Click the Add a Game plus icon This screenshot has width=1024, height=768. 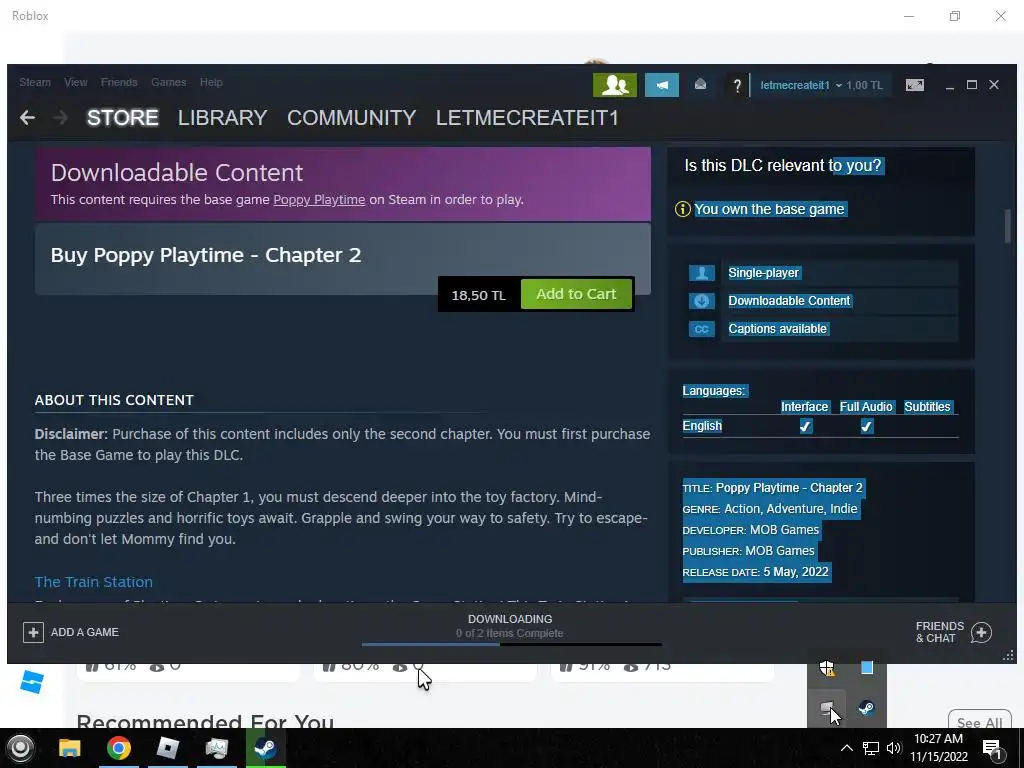pos(33,632)
